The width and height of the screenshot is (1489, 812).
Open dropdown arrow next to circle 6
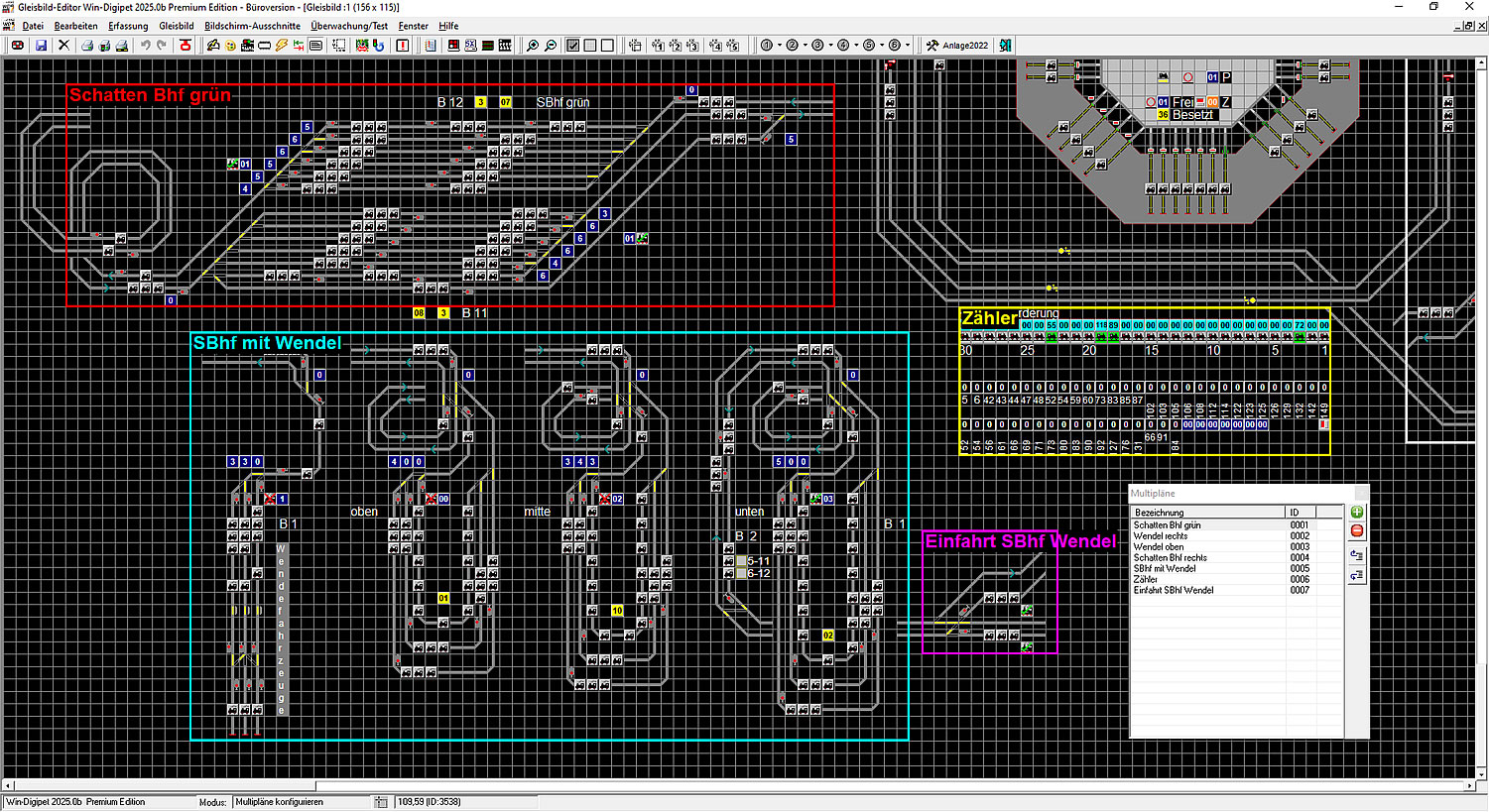908,46
